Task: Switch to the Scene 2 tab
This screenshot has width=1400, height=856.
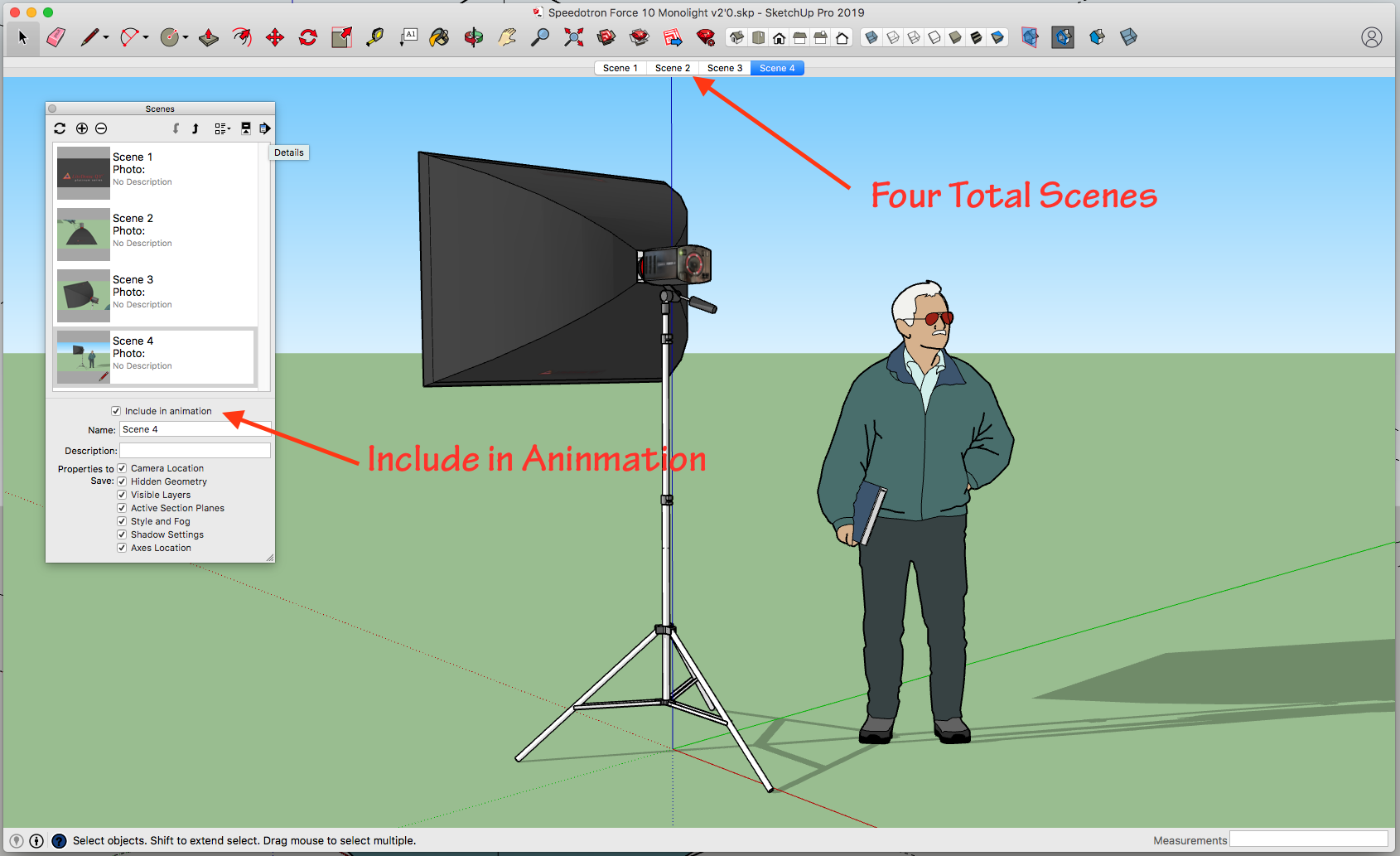Action: (x=672, y=68)
